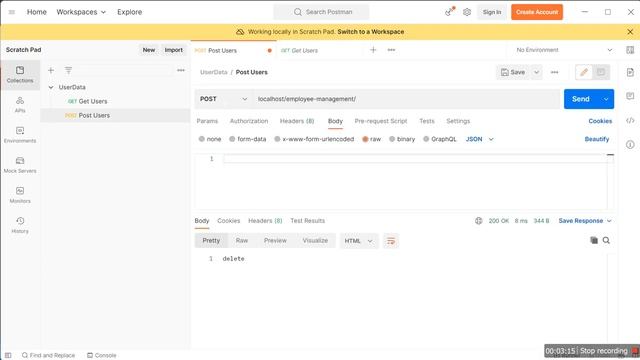
Task: Click the Beautify link
Action: [597, 139]
